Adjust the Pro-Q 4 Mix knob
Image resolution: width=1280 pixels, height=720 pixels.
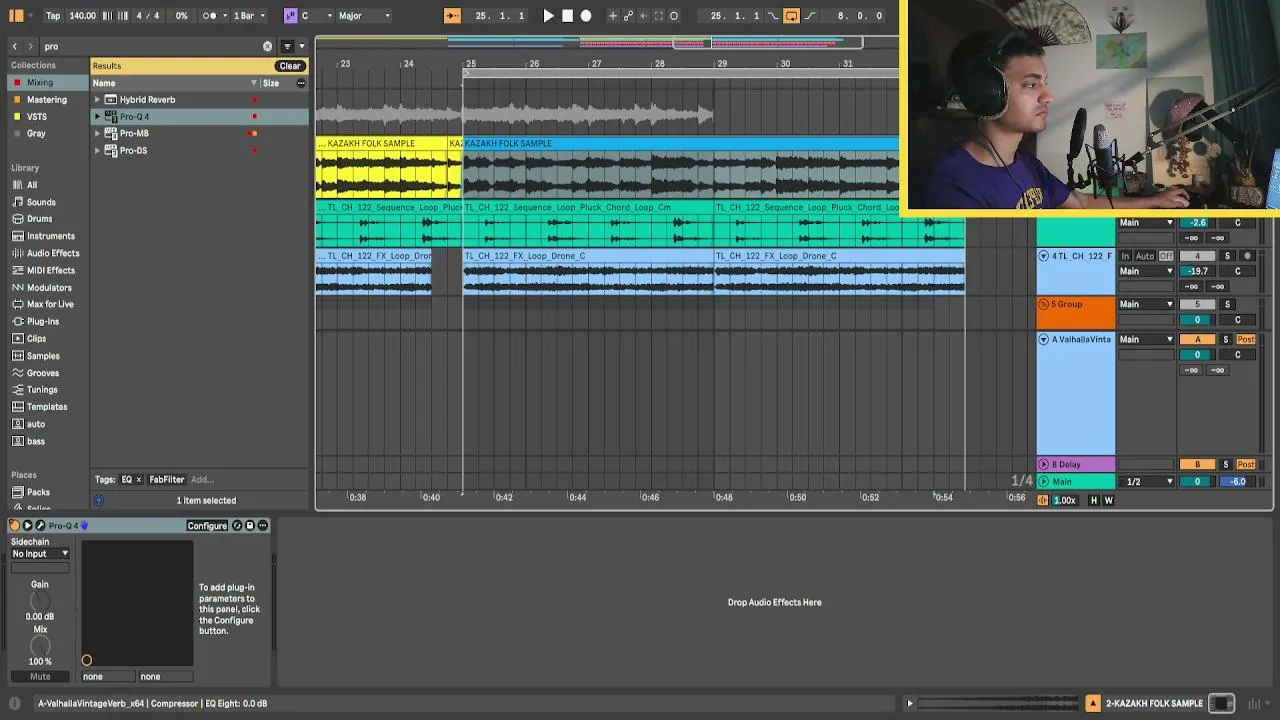click(40, 646)
